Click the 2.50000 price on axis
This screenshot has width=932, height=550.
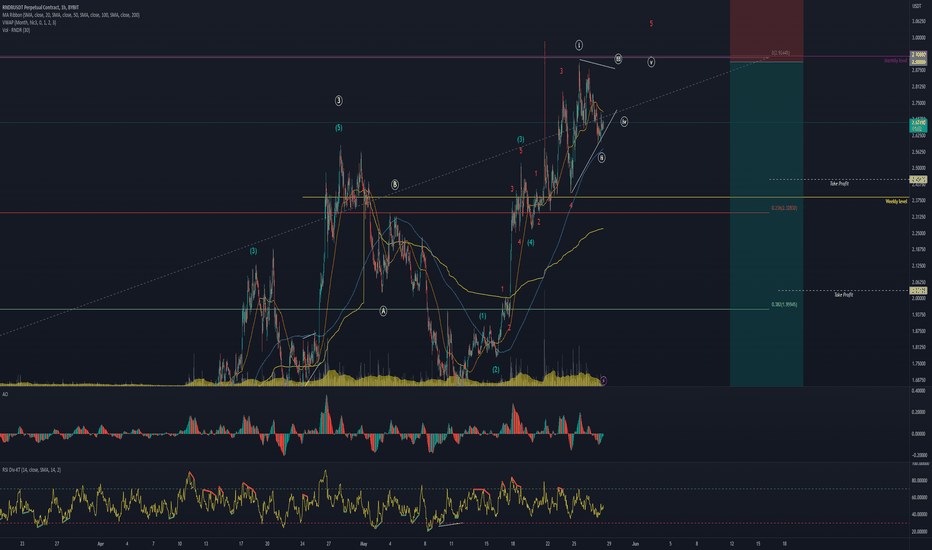[x=918, y=168]
